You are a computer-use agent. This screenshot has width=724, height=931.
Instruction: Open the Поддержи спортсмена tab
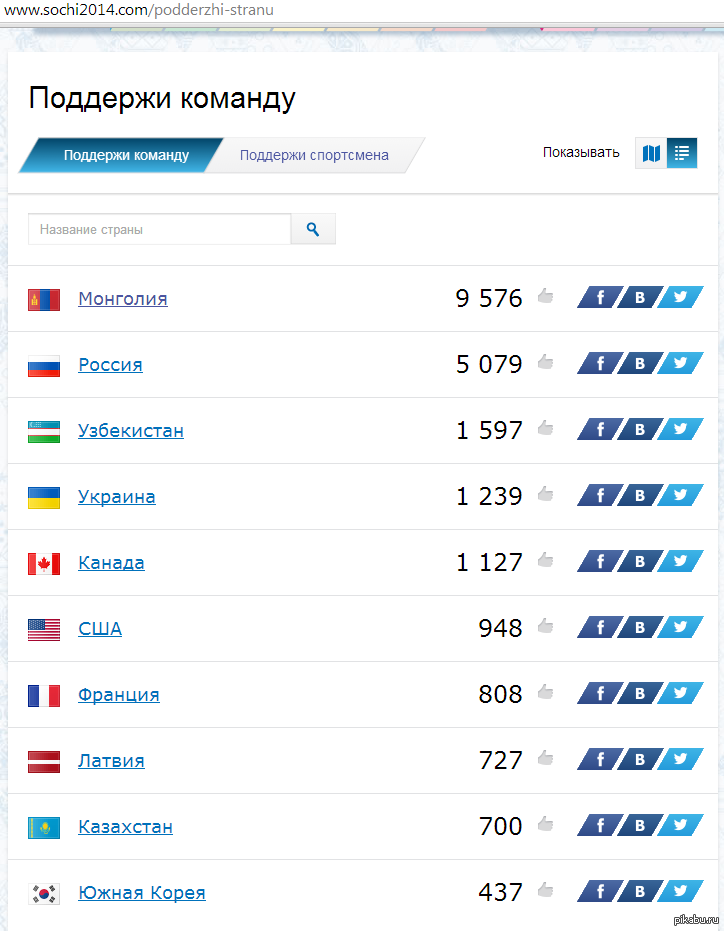tap(314, 155)
